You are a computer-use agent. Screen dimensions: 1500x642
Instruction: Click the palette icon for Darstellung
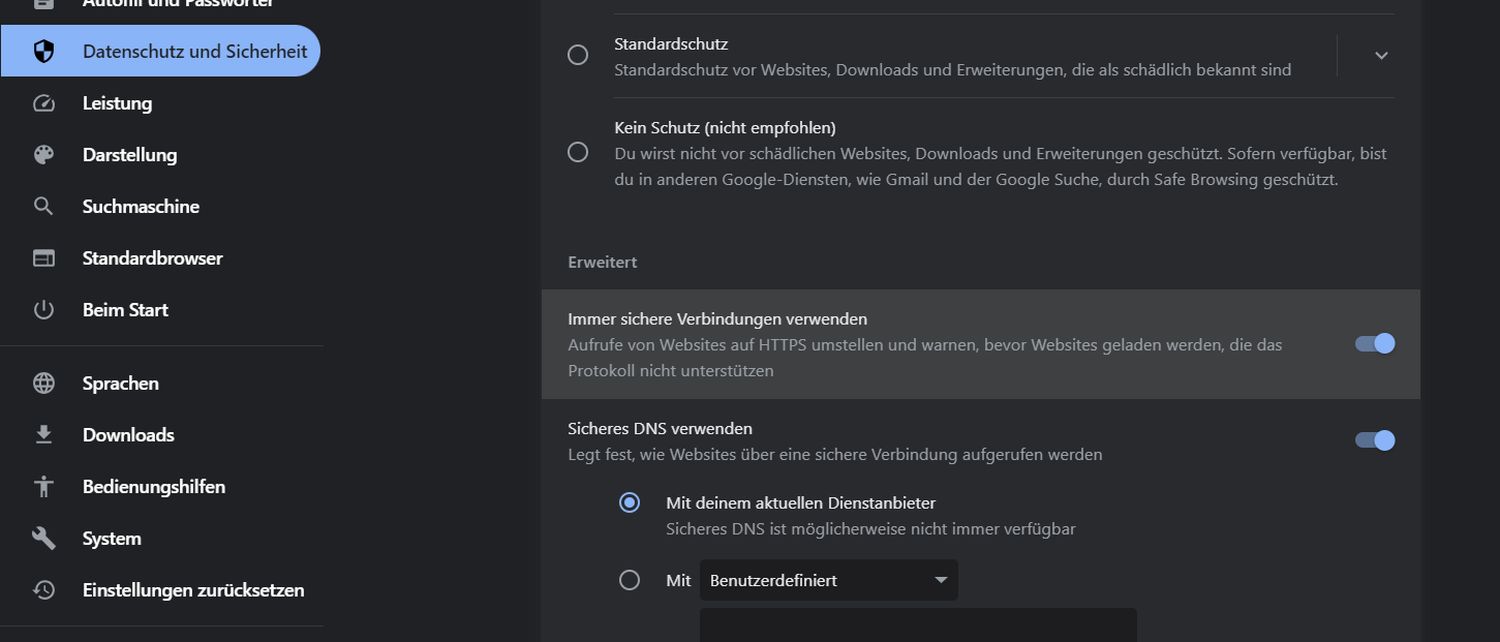44,155
